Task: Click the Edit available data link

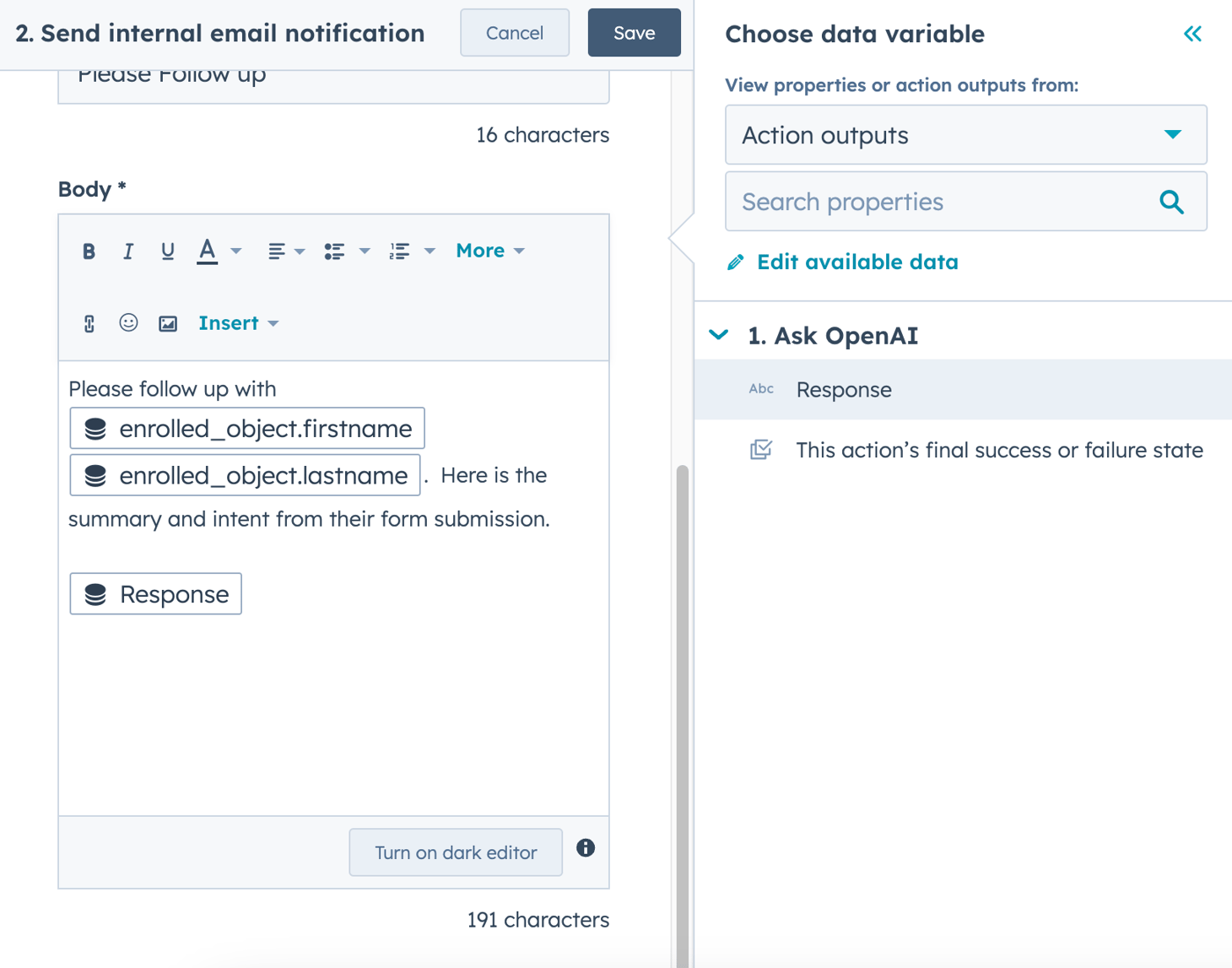Action: tap(856, 262)
